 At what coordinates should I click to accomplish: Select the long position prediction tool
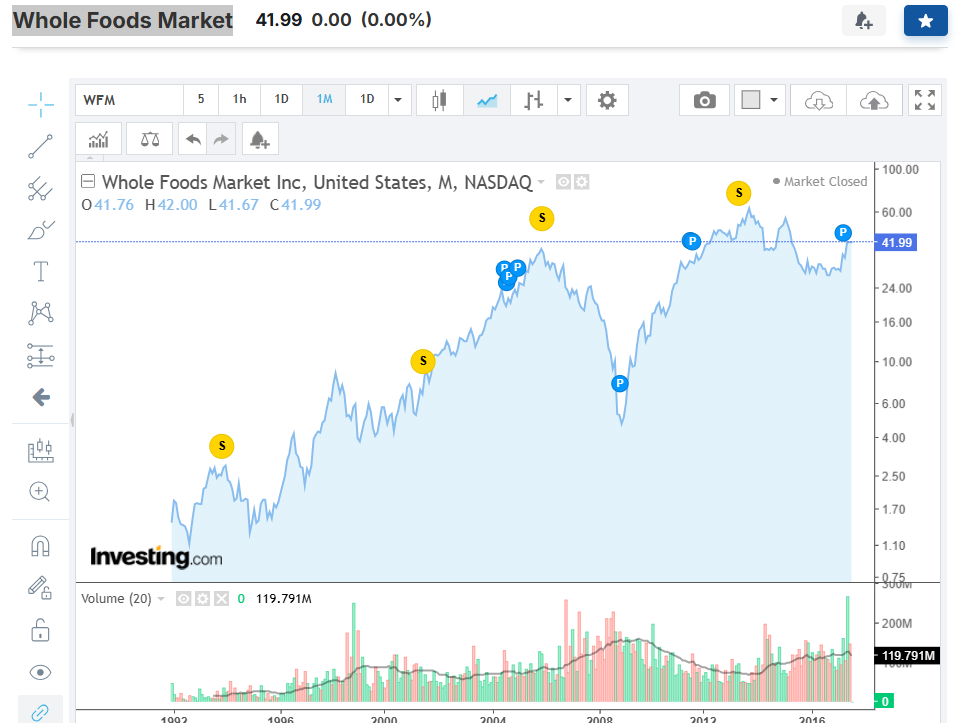(x=41, y=356)
